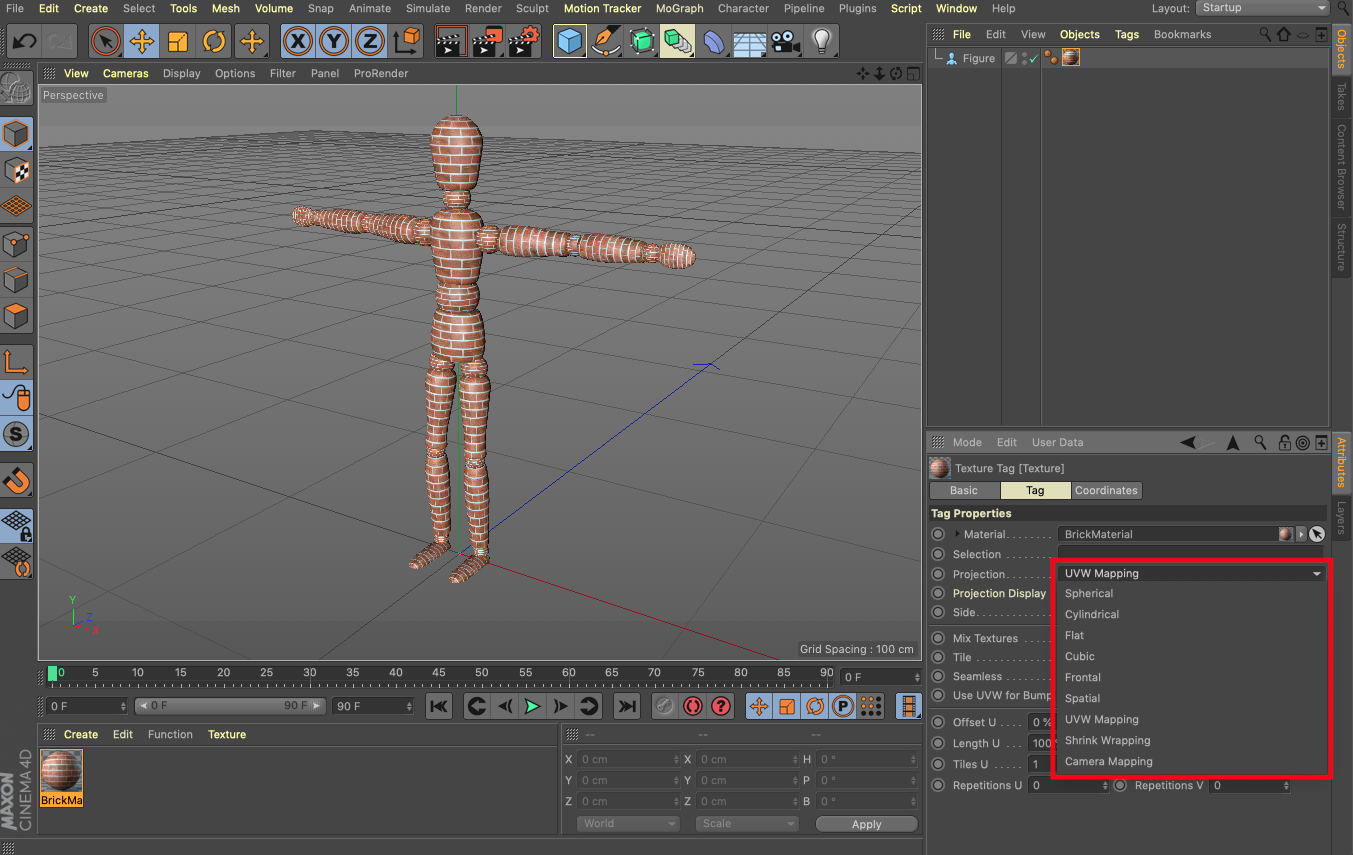
Task: Toggle Y axis lock
Action: 334,42
